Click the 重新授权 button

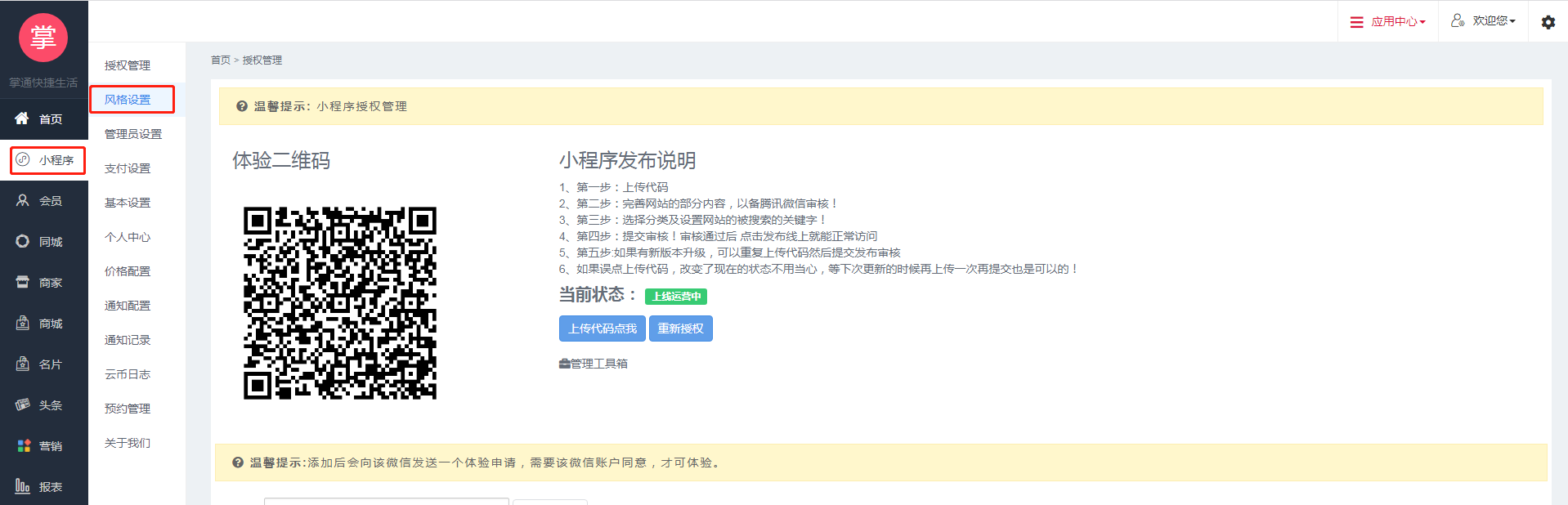(681, 328)
